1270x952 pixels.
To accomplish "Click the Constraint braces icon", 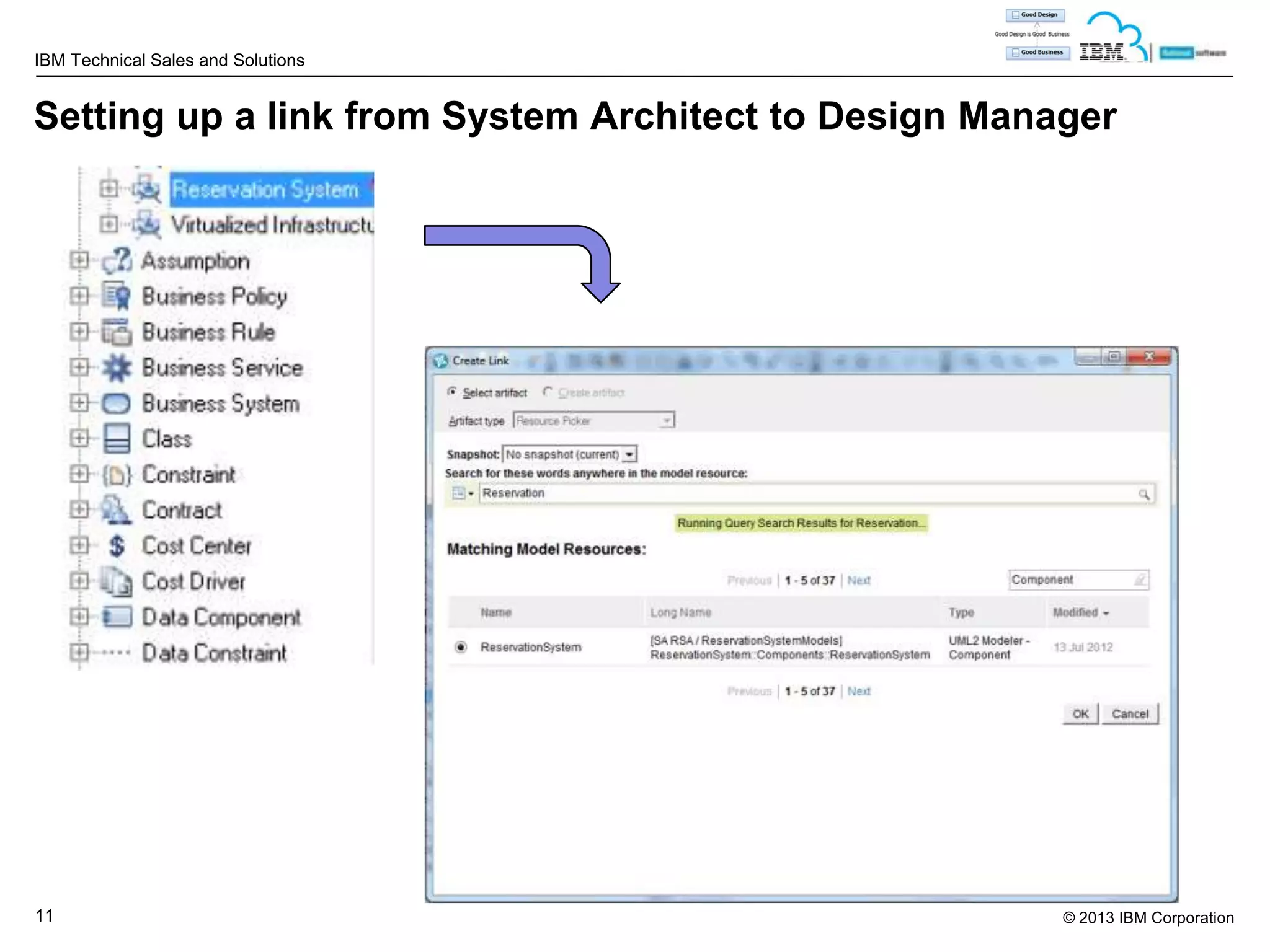I will (x=117, y=475).
